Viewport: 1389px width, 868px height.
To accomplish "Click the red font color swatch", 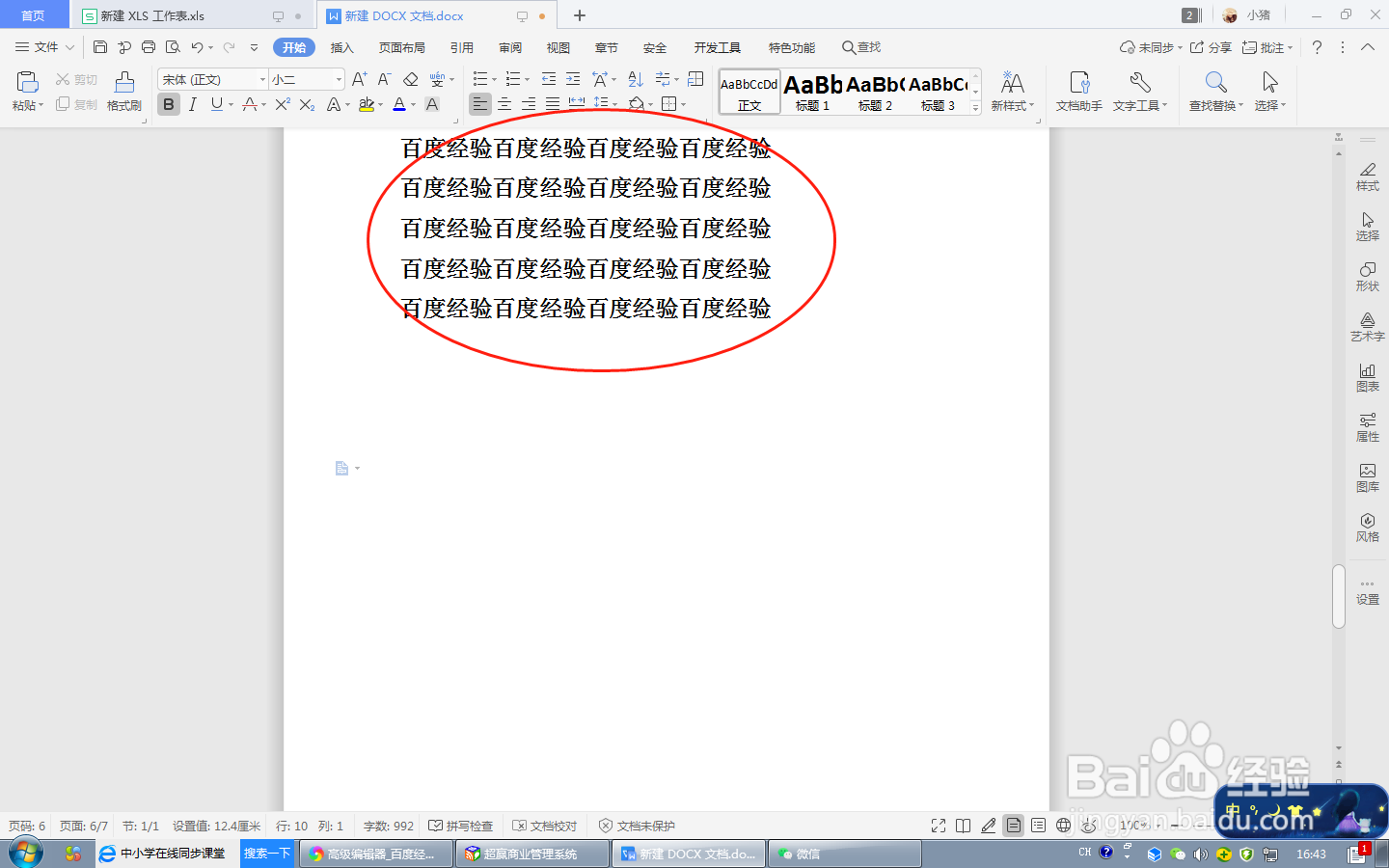I will [x=399, y=104].
